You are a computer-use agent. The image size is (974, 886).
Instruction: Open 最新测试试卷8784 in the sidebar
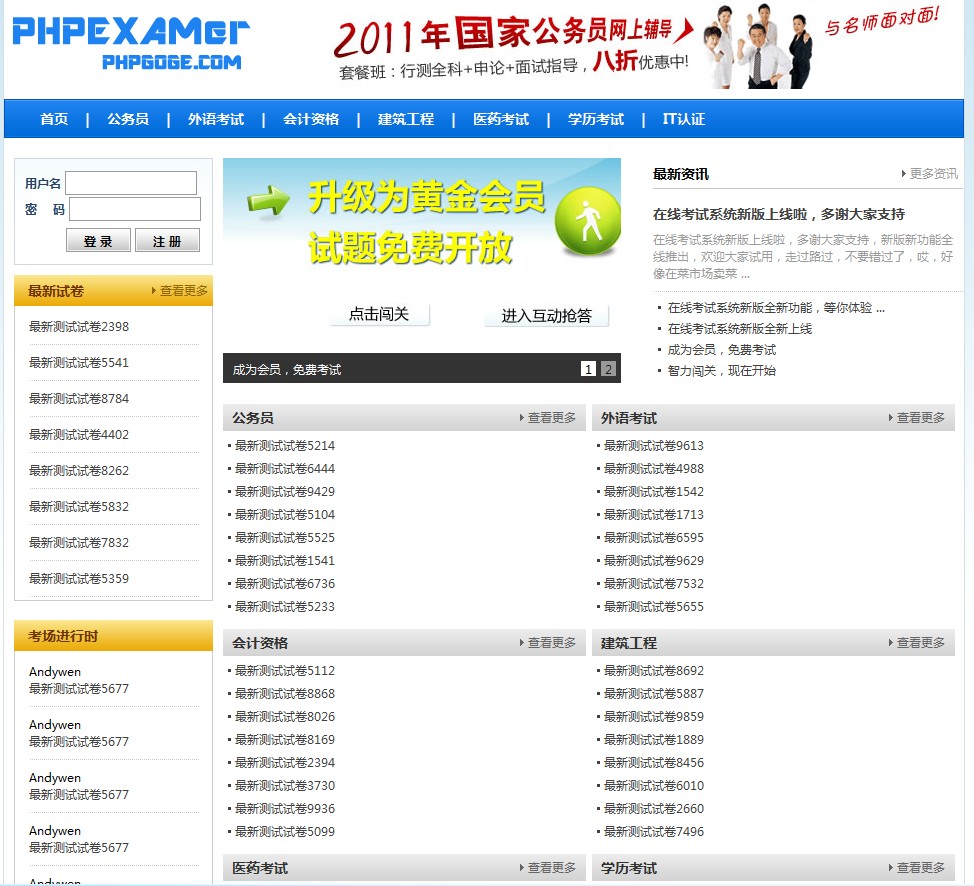click(x=79, y=398)
